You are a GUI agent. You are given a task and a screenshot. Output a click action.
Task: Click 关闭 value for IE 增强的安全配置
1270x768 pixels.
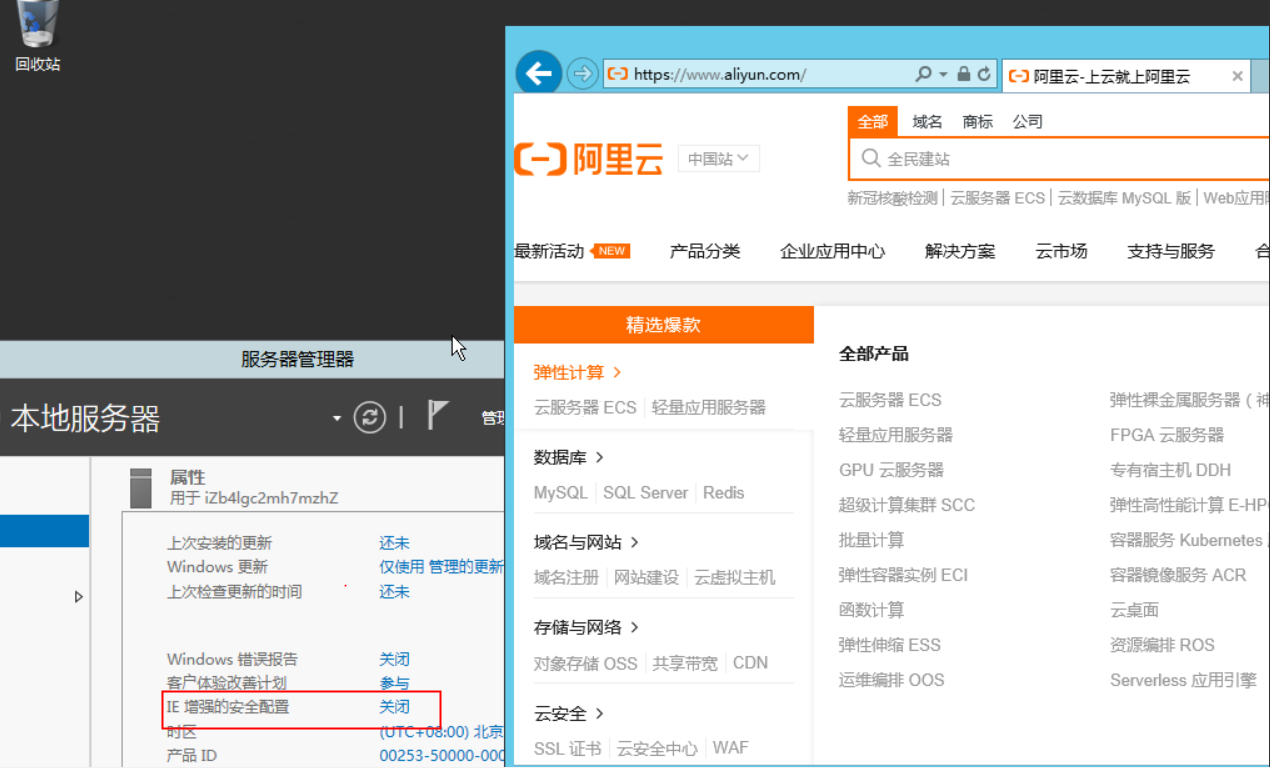point(394,707)
